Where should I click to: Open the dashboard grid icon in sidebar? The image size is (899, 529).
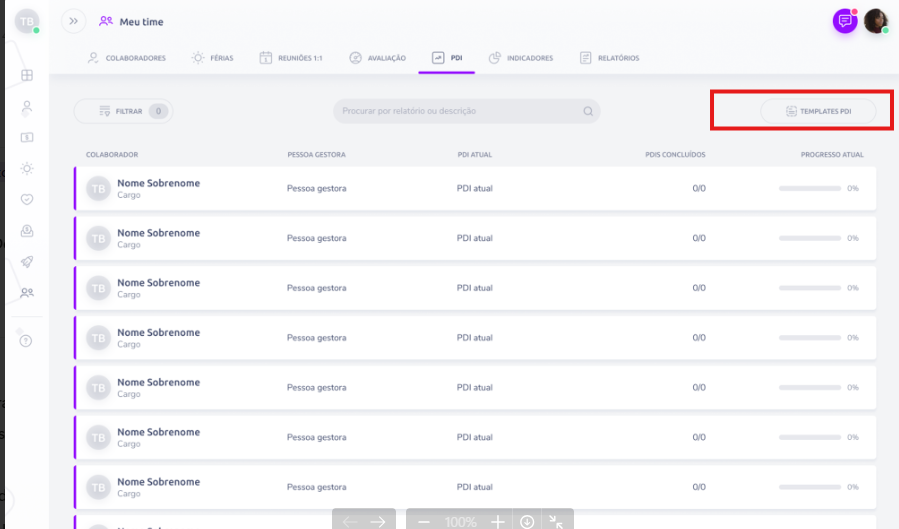[27, 75]
